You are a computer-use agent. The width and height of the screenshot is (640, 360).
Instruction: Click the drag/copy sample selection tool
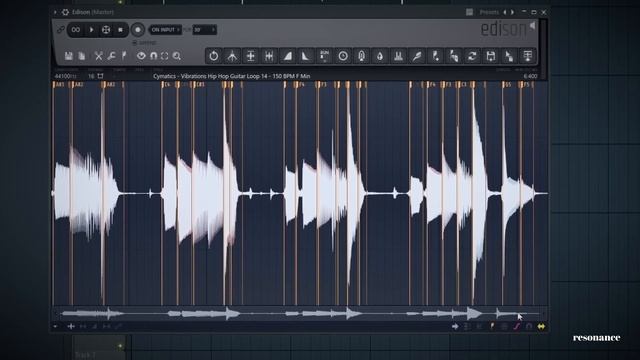coord(509,56)
